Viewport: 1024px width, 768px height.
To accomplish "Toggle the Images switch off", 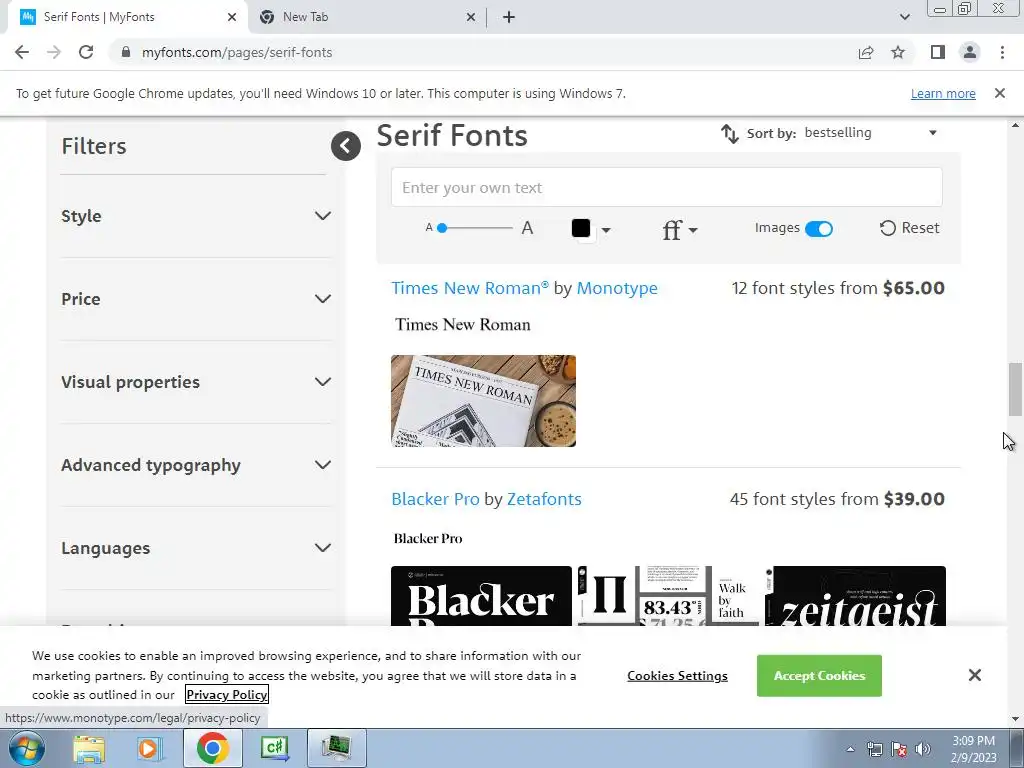I will (818, 229).
